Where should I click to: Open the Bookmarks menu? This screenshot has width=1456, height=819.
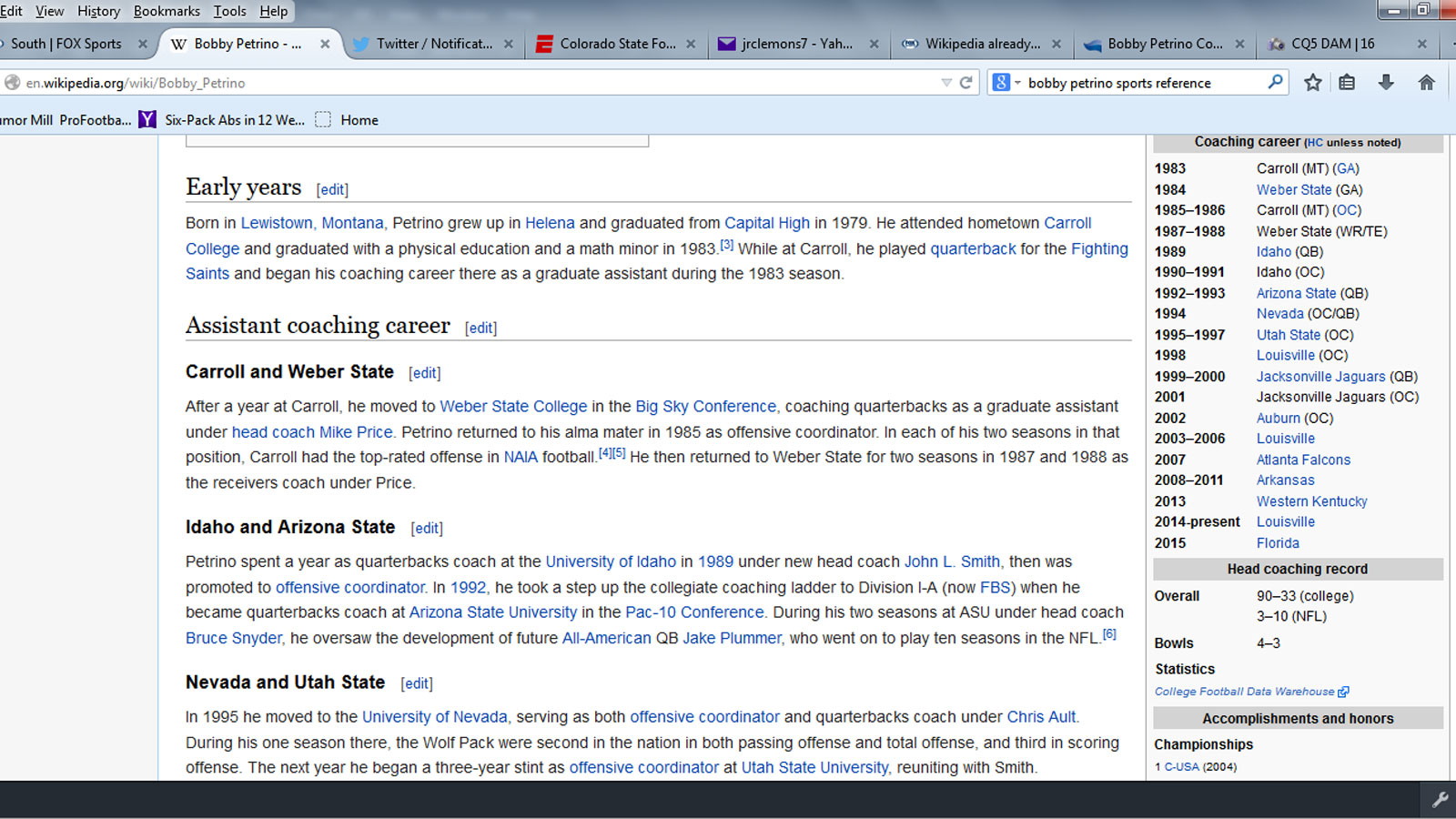pos(167,11)
